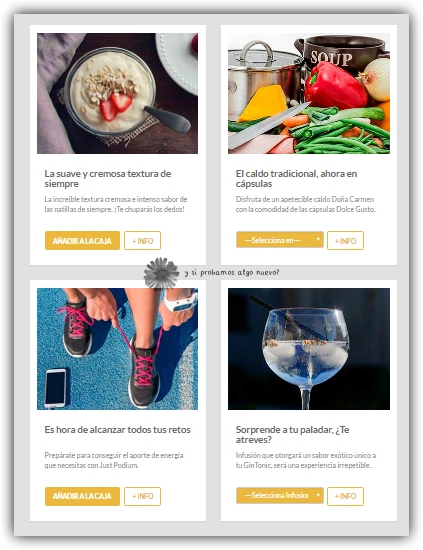Open 'Sorprende a tu paladar' title

click(x=292, y=435)
